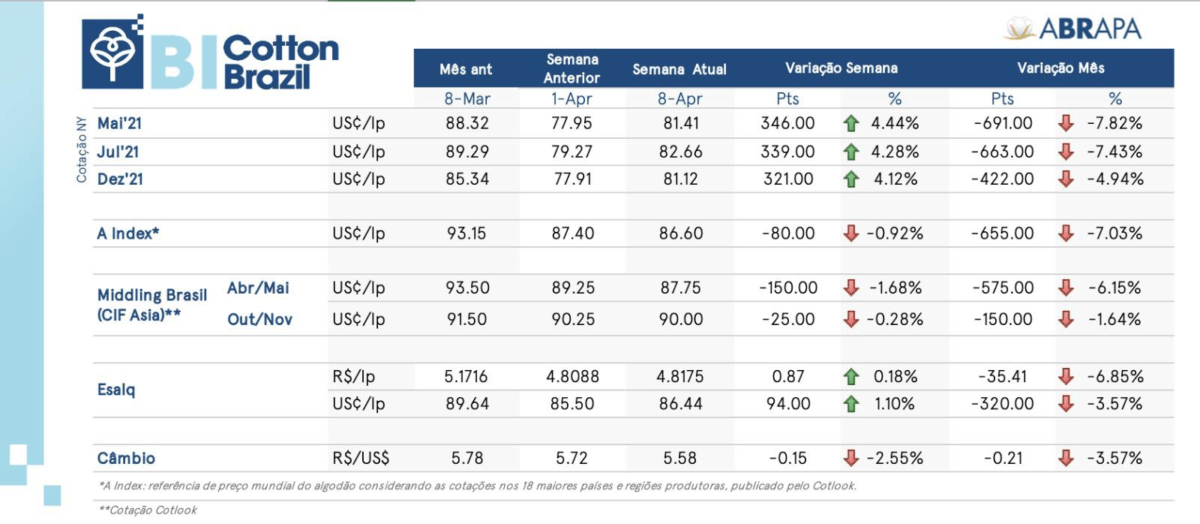The image size is (1200, 524).
Task: Click the Middling Brasil (CIF Asia) label
Action: point(152,304)
